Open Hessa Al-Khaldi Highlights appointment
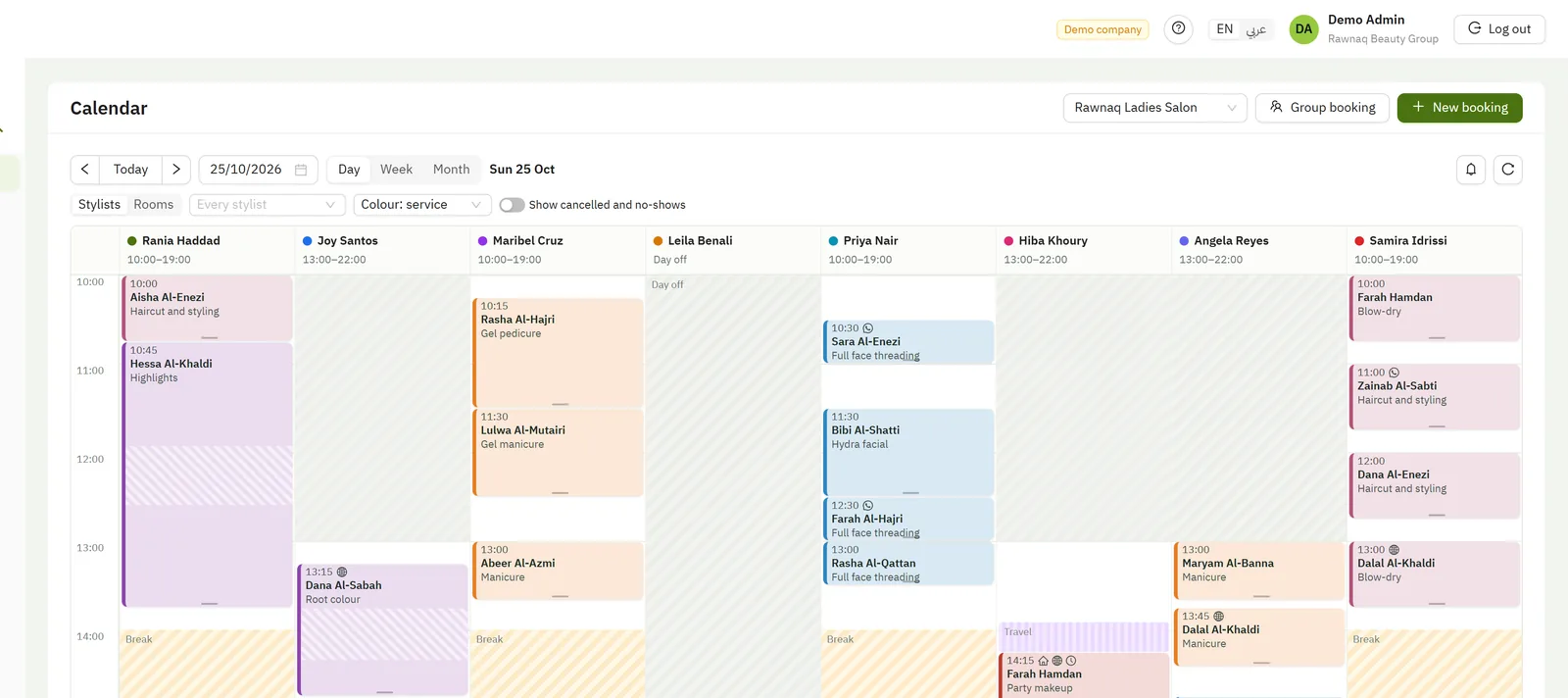1568x698 pixels. point(207,474)
